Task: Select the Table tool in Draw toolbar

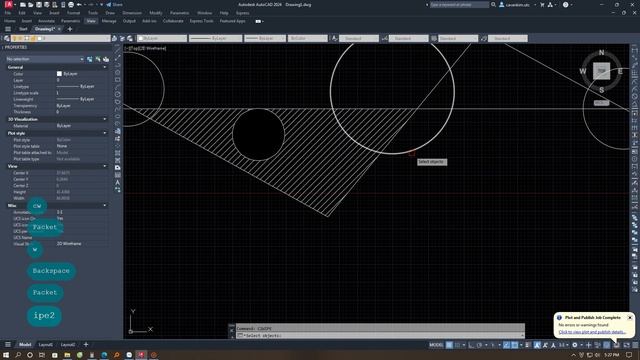Action: (x=118, y=175)
